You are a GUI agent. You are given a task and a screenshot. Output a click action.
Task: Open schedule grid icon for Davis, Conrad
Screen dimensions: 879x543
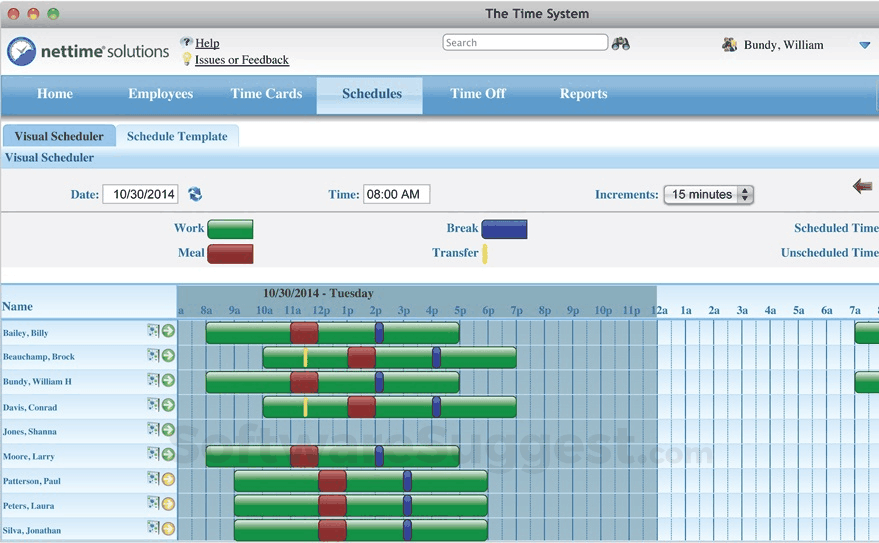[153, 405]
